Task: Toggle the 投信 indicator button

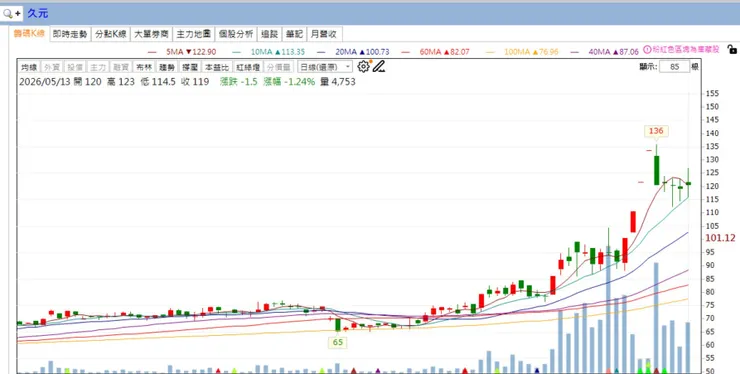Action: coord(74,67)
